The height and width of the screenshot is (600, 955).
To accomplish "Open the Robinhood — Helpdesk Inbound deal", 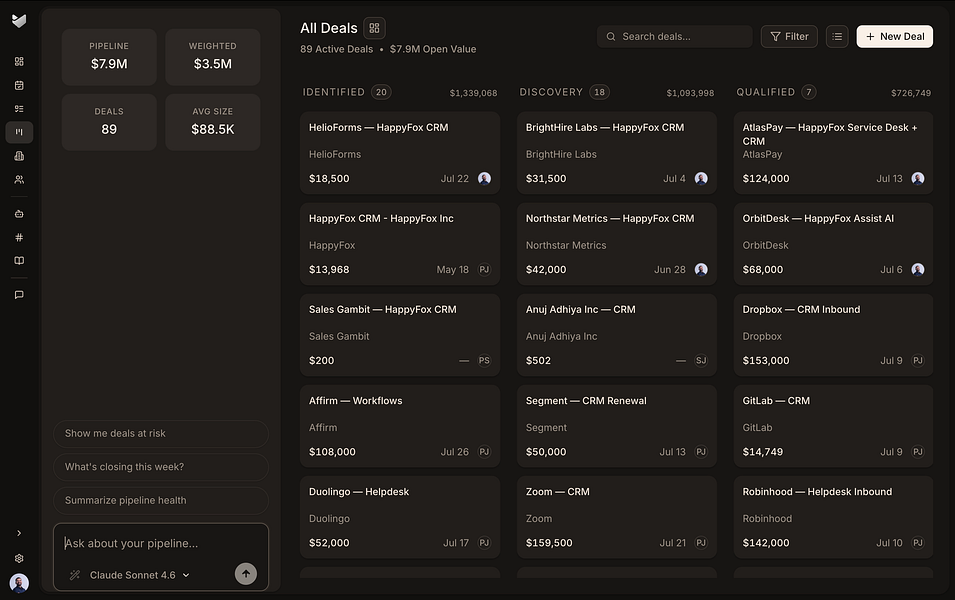I will [833, 517].
